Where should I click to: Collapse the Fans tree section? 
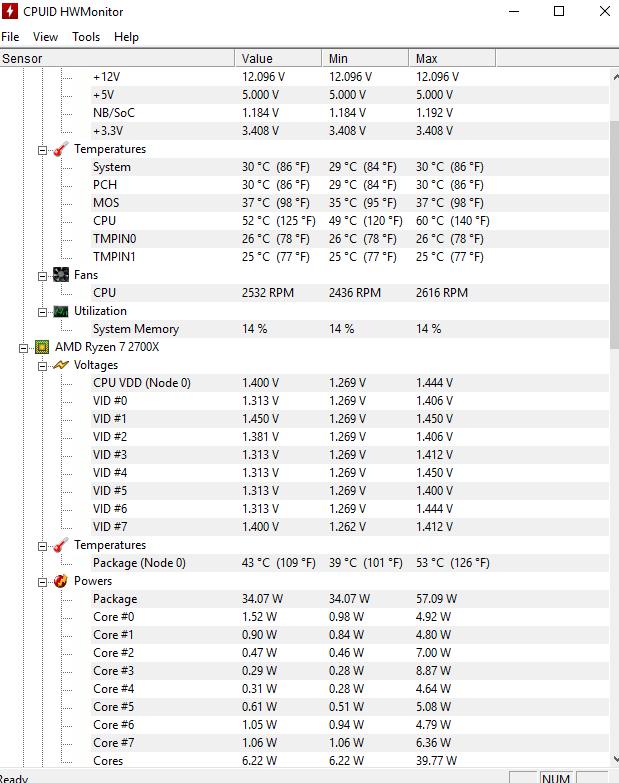click(x=43, y=275)
